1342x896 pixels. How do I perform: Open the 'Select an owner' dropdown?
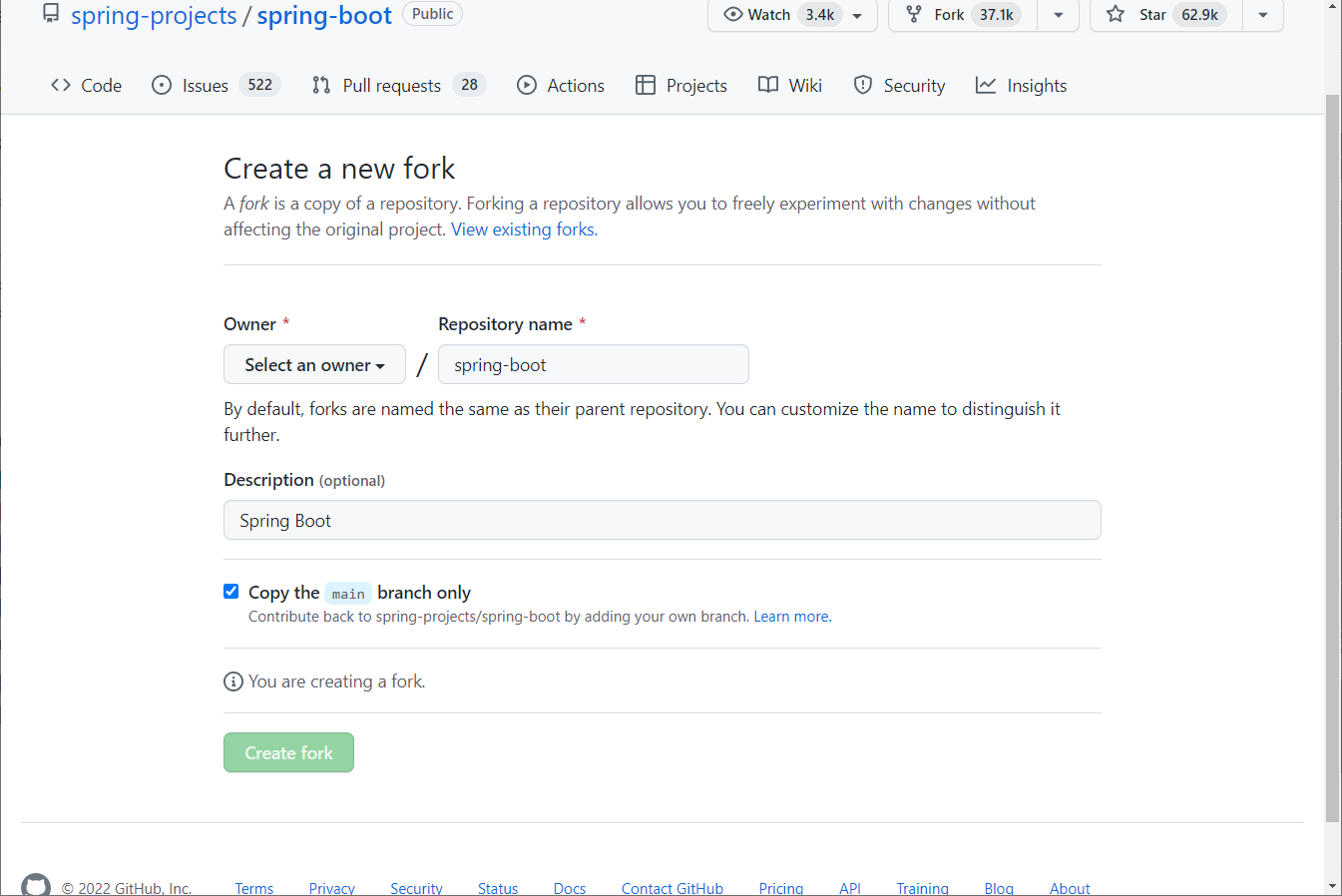click(x=314, y=364)
